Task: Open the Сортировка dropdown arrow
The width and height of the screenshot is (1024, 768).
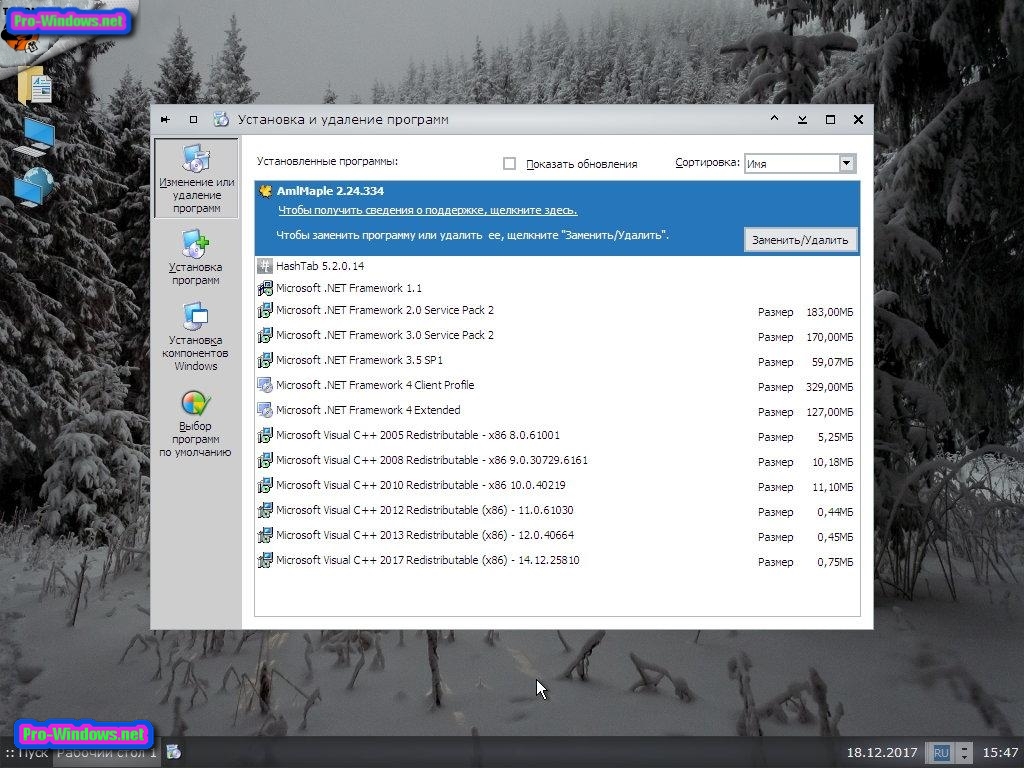Action: point(846,163)
